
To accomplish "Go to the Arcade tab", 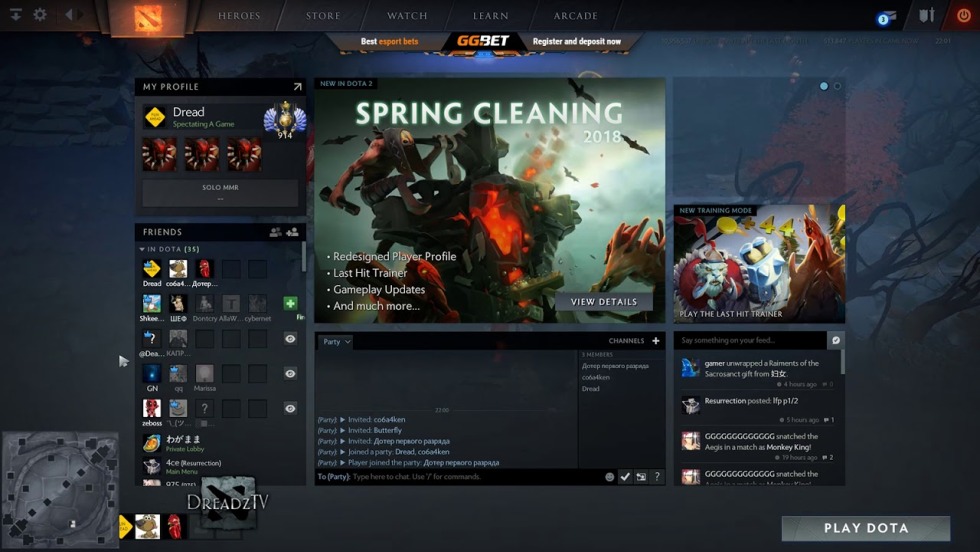I will (x=575, y=16).
